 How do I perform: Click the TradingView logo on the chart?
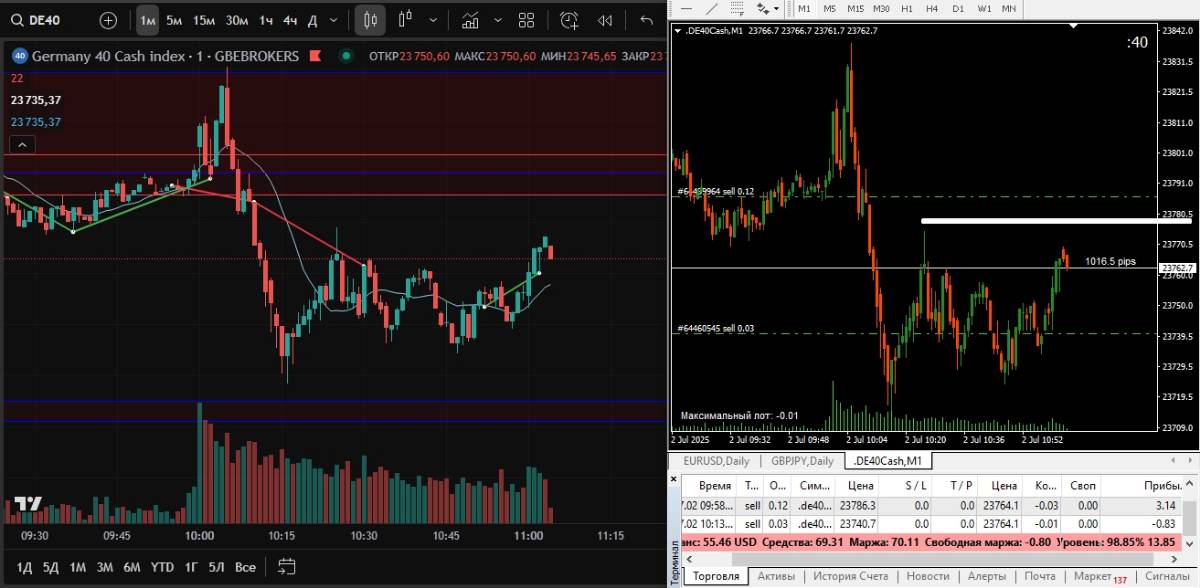point(27,505)
